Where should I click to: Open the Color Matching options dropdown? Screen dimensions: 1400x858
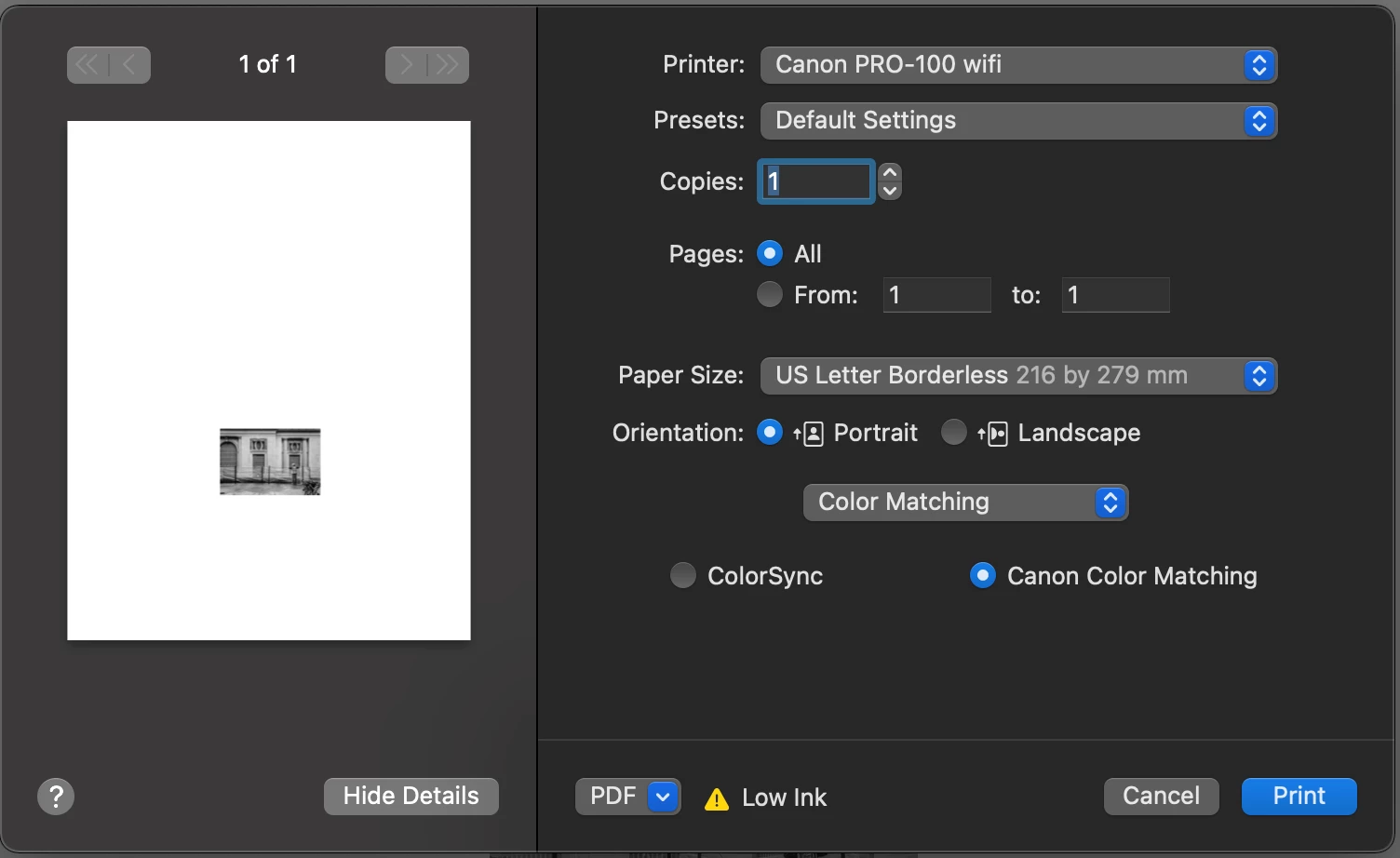tap(966, 503)
